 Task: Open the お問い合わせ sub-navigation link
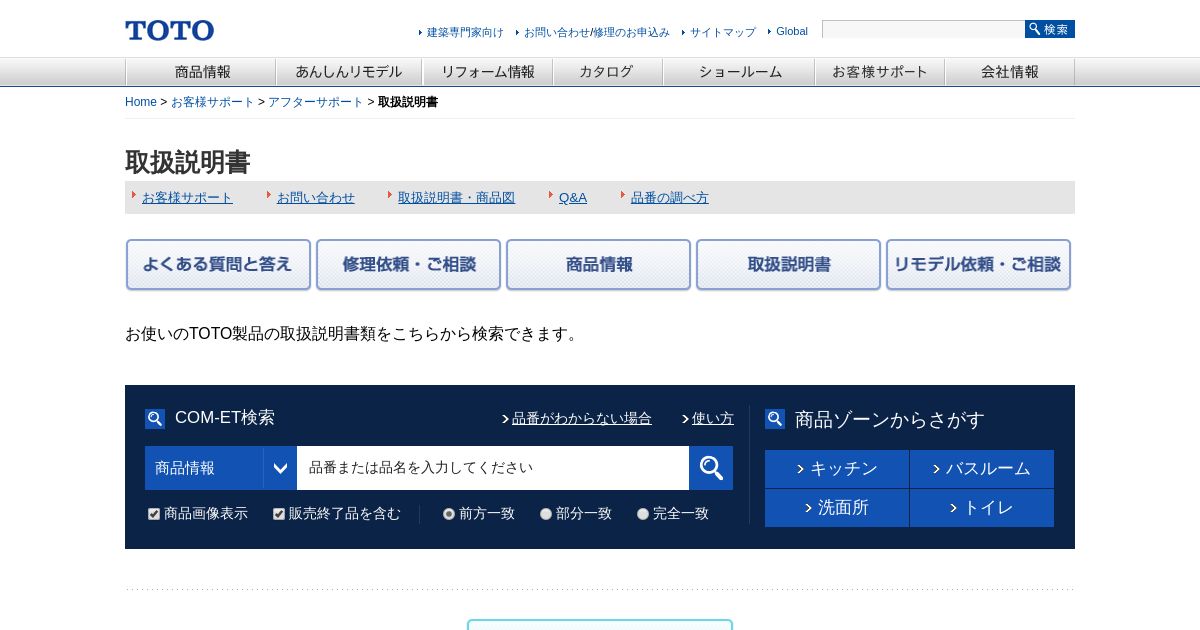[x=316, y=198]
